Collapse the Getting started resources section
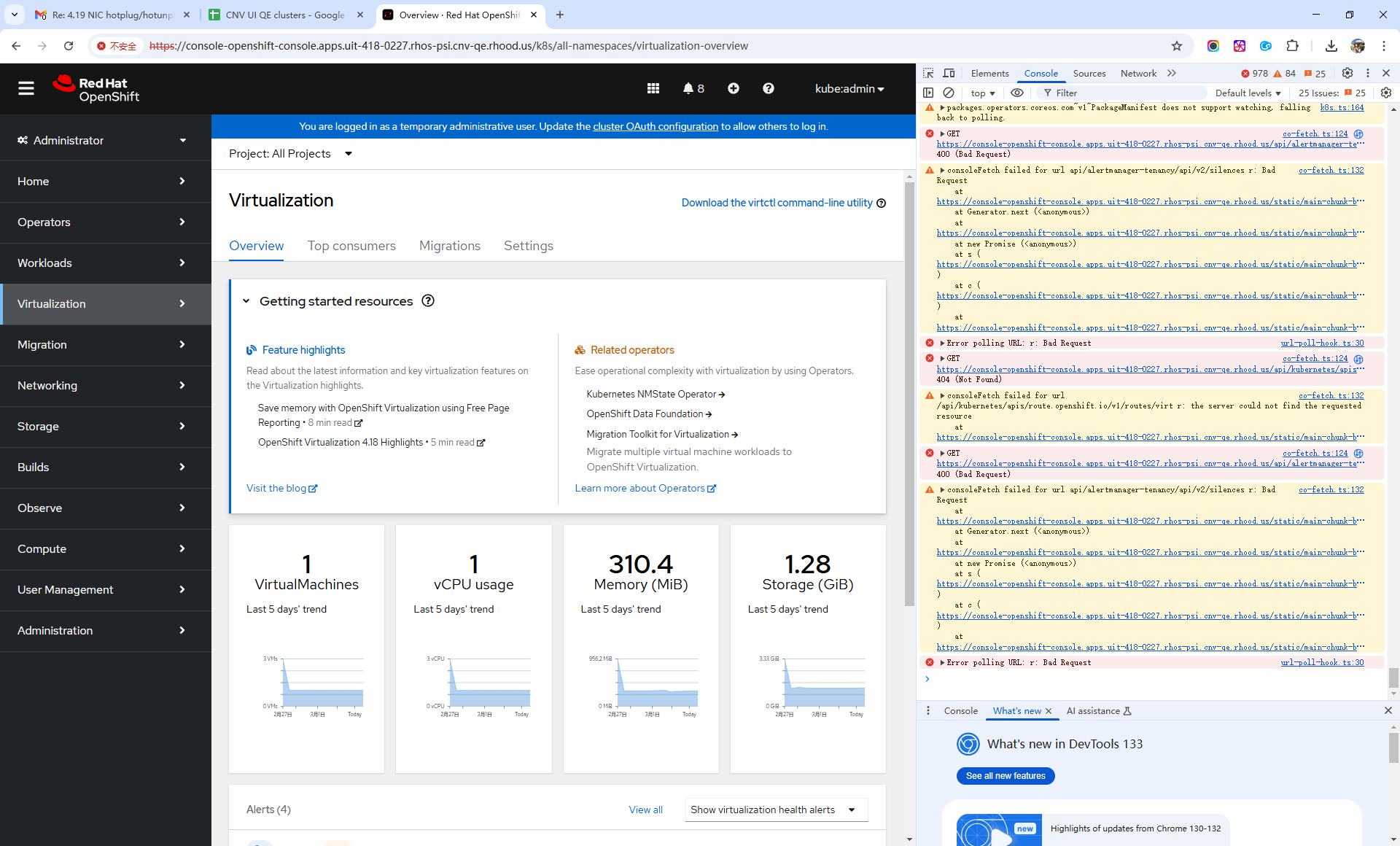The image size is (1400, 846). point(246,301)
